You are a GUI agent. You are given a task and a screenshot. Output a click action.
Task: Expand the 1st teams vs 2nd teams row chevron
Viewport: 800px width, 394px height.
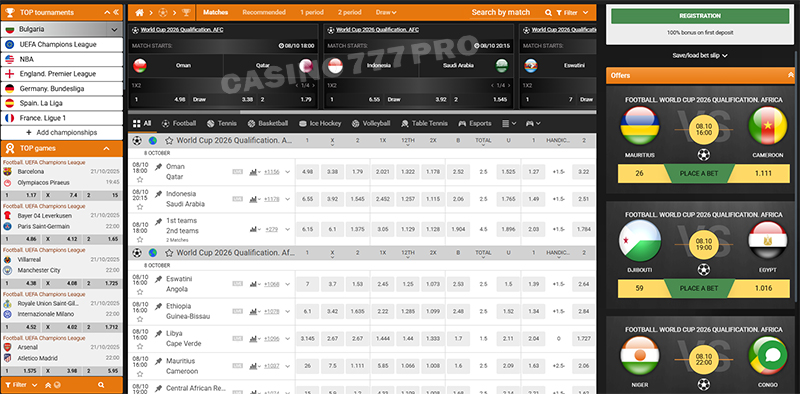pos(288,230)
